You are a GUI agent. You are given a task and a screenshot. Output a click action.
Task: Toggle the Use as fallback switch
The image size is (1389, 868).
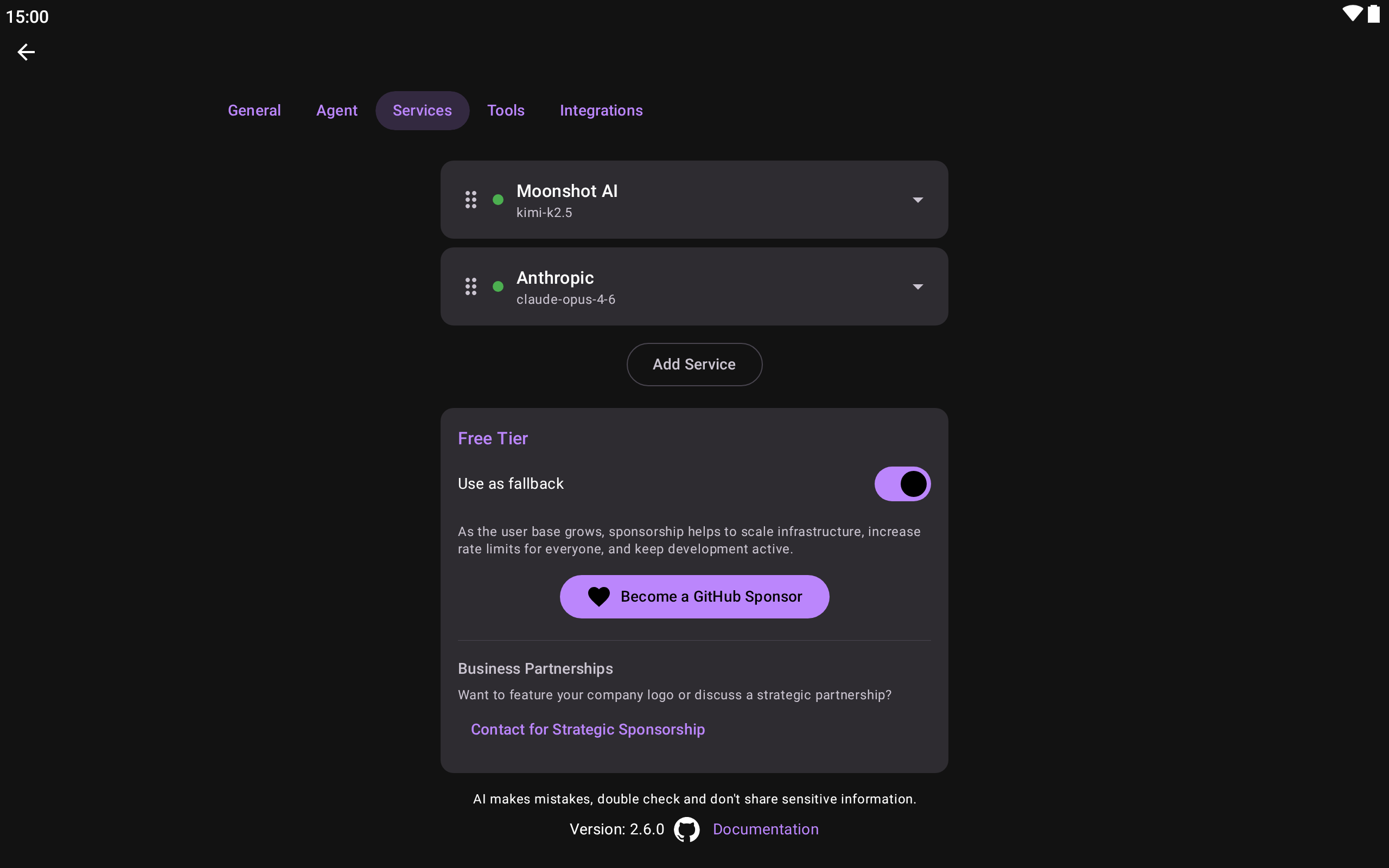click(x=902, y=484)
